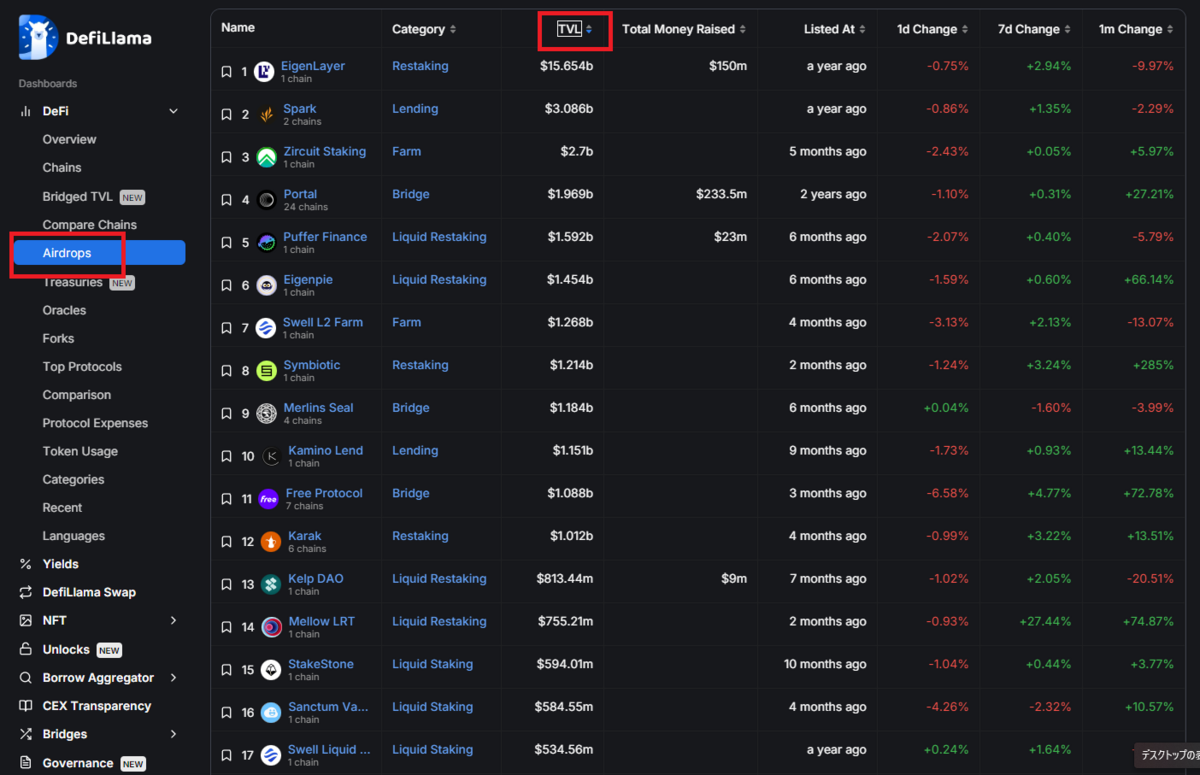Click the Mellow LRT logo icon
The height and width of the screenshot is (775, 1200).
pos(271,627)
